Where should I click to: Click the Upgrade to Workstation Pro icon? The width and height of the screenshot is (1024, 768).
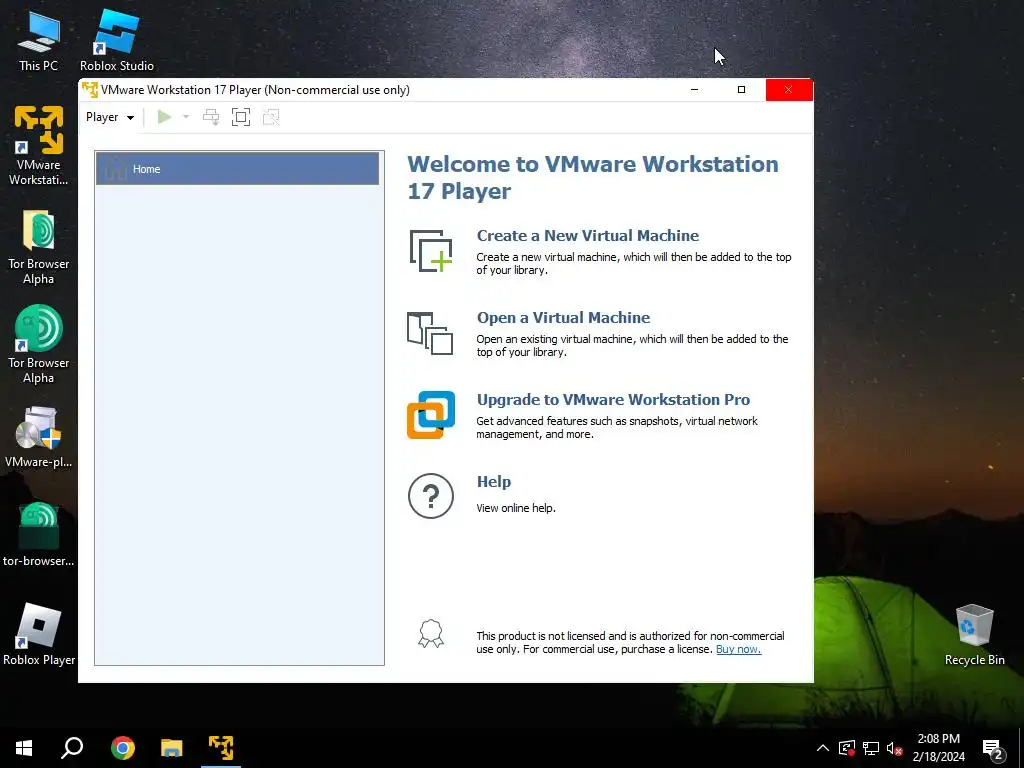430,415
